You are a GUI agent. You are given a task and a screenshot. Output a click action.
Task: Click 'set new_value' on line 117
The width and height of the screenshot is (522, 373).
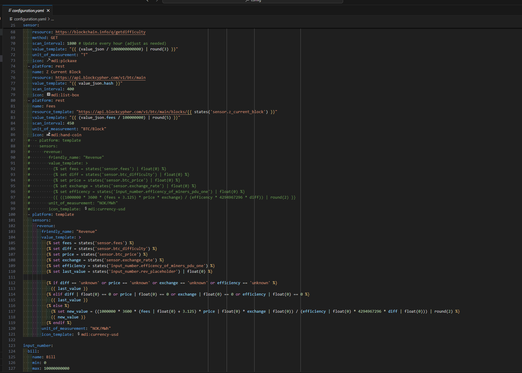click(255, 311)
